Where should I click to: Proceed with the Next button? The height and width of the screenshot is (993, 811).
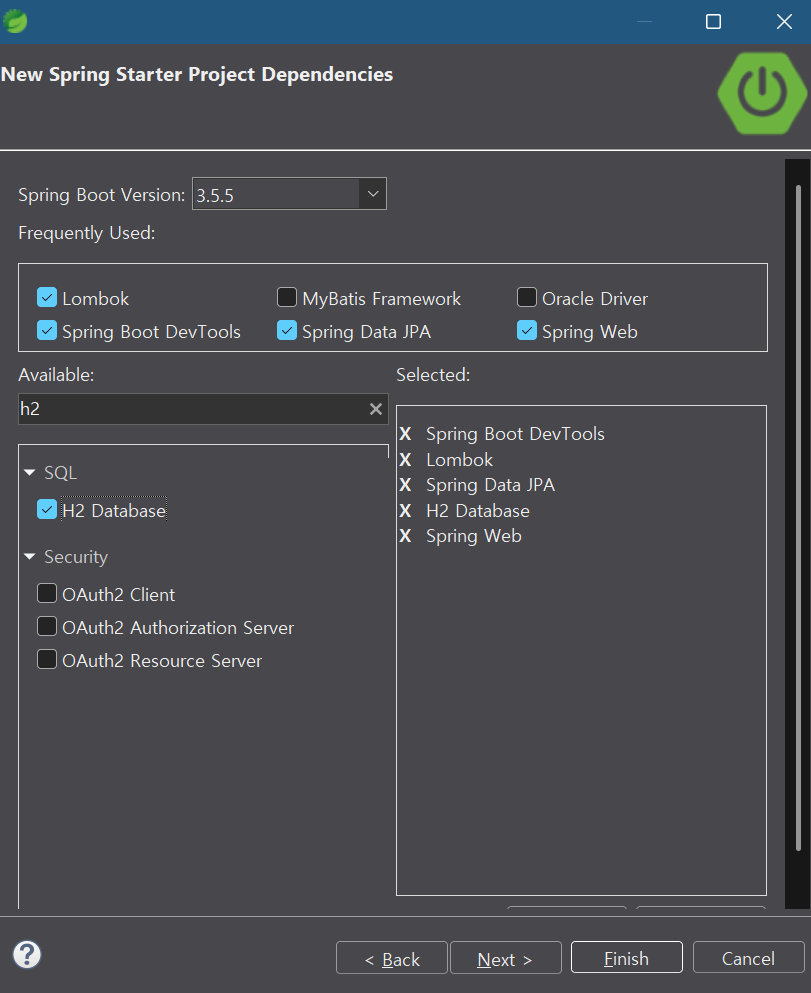click(505, 958)
